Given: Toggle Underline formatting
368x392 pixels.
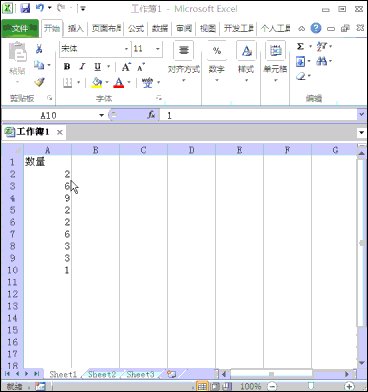Looking at the screenshot, I should [97, 67].
